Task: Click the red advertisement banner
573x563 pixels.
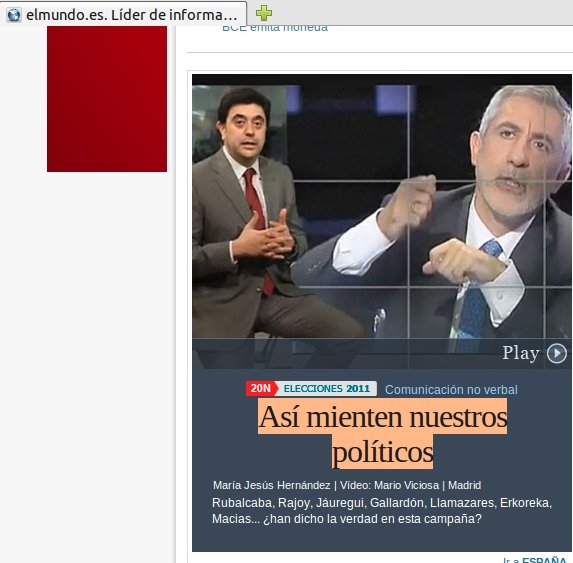Action: click(x=107, y=99)
